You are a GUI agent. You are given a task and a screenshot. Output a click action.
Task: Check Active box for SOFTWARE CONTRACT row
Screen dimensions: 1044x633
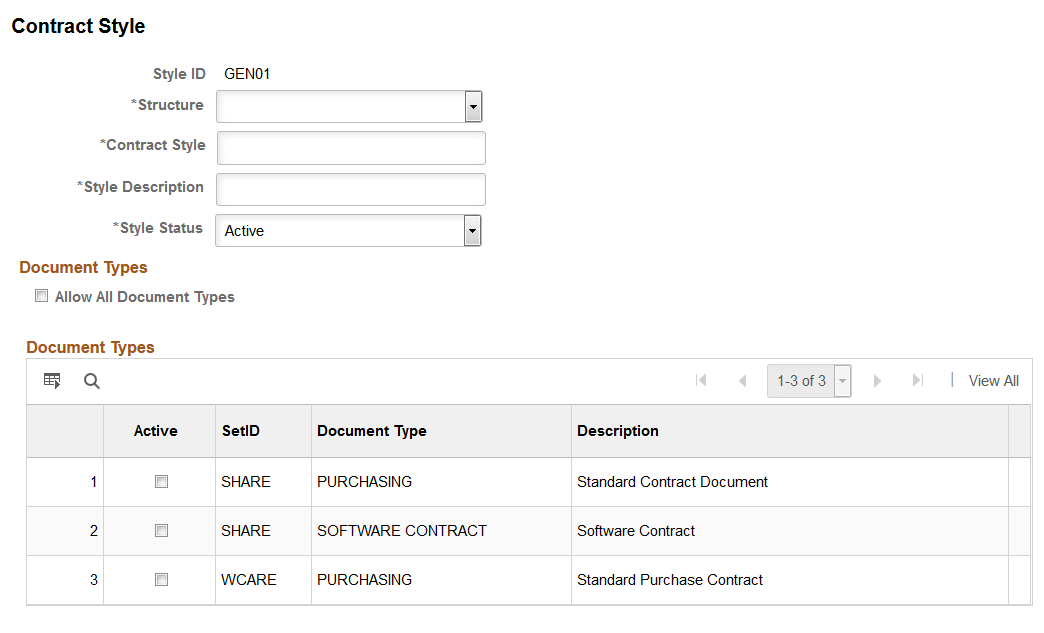161,530
